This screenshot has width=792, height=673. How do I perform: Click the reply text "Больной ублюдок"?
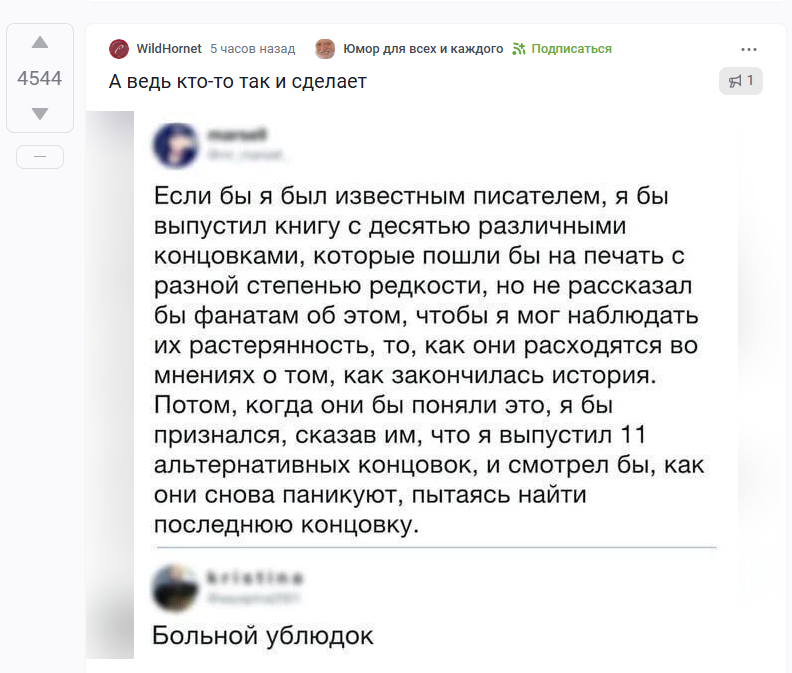(262, 635)
